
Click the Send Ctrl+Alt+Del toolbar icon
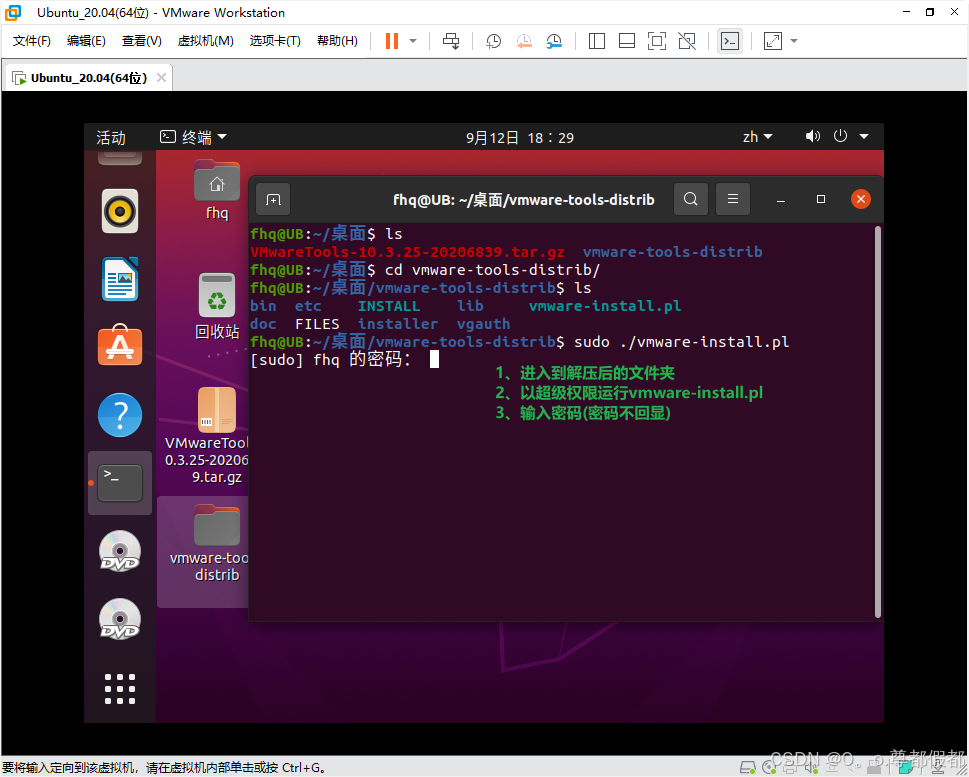(451, 41)
